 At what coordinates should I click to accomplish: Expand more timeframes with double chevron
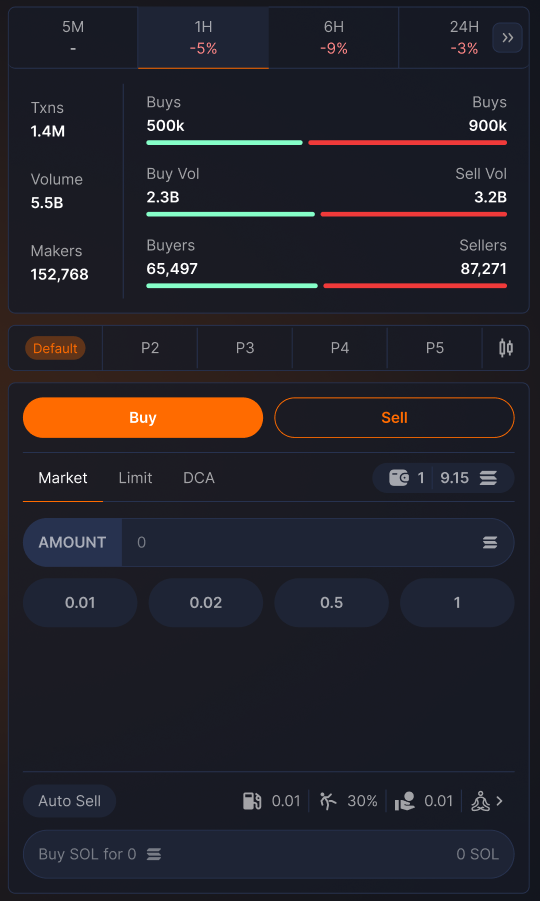coord(507,38)
